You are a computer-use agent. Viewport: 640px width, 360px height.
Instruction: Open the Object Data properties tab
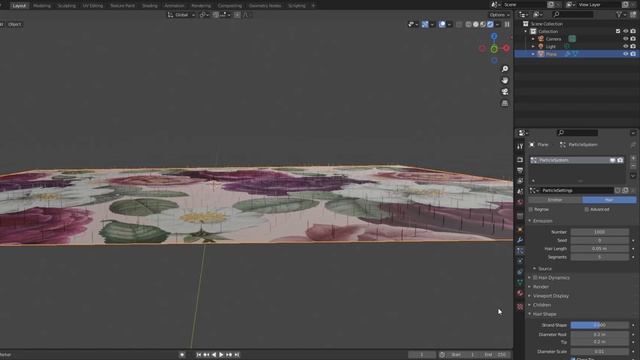pyautogui.click(x=520, y=282)
